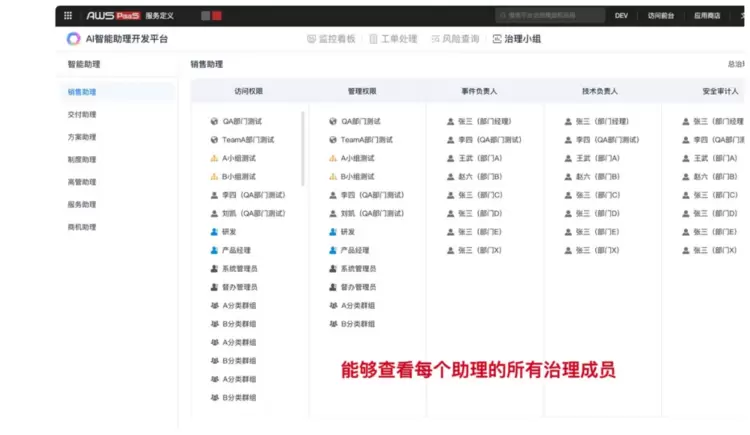Click the blue user icon beside 研发 in 访问权限
Viewport: 750px width, 435px height.
coord(214,231)
